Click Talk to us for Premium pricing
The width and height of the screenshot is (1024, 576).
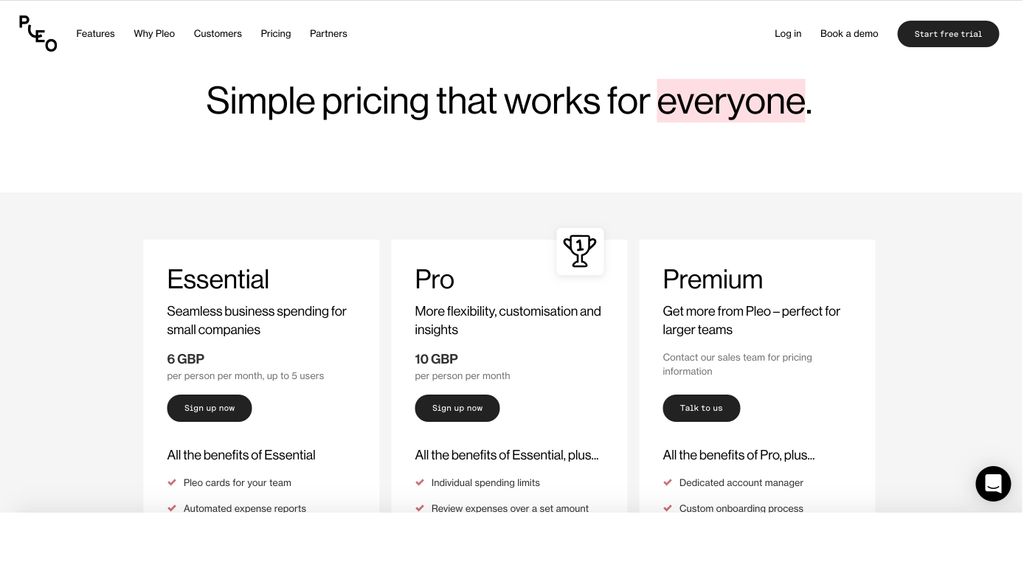[701, 408]
